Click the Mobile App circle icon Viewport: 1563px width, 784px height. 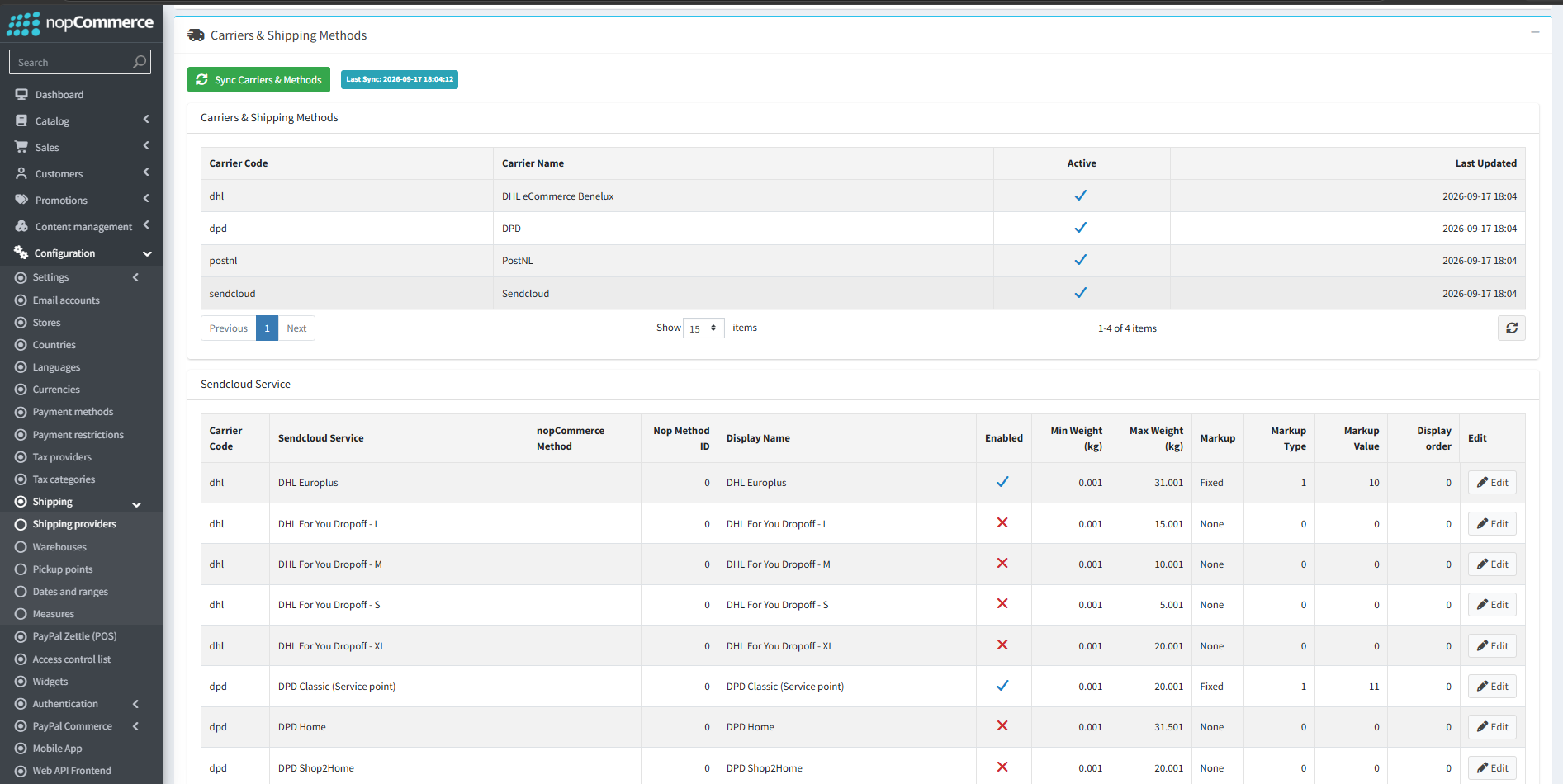21,749
